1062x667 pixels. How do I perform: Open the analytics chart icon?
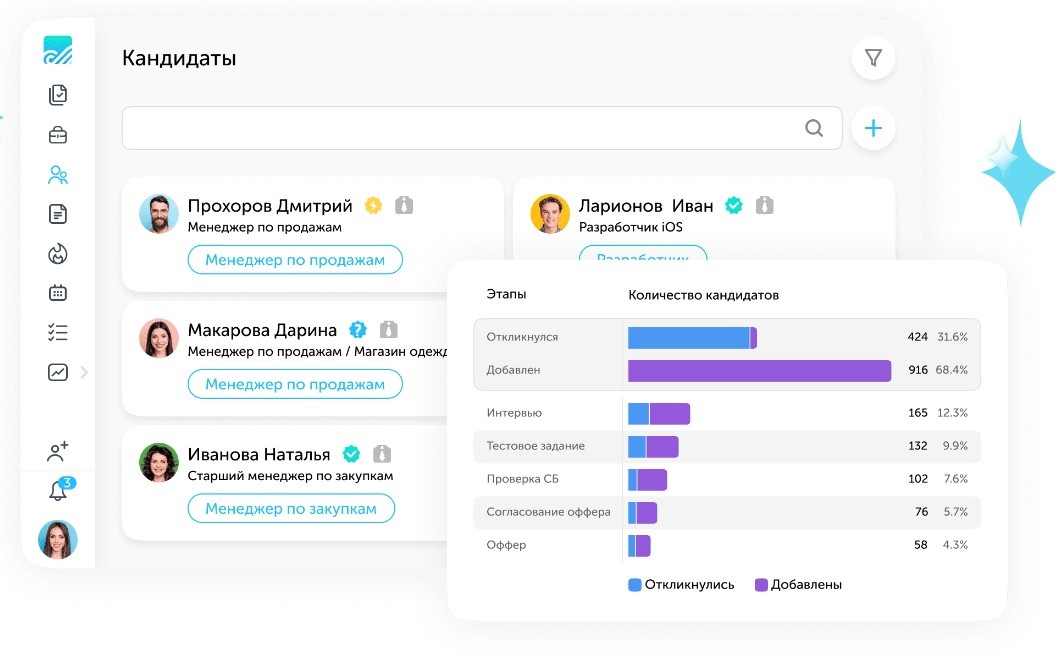(x=57, y=371)
